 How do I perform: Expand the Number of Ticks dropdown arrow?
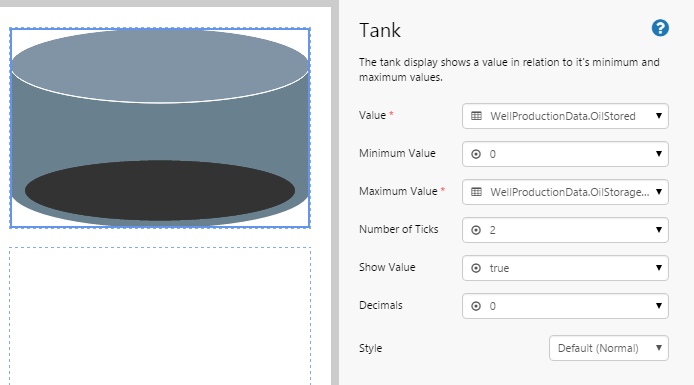coord(659,230)
